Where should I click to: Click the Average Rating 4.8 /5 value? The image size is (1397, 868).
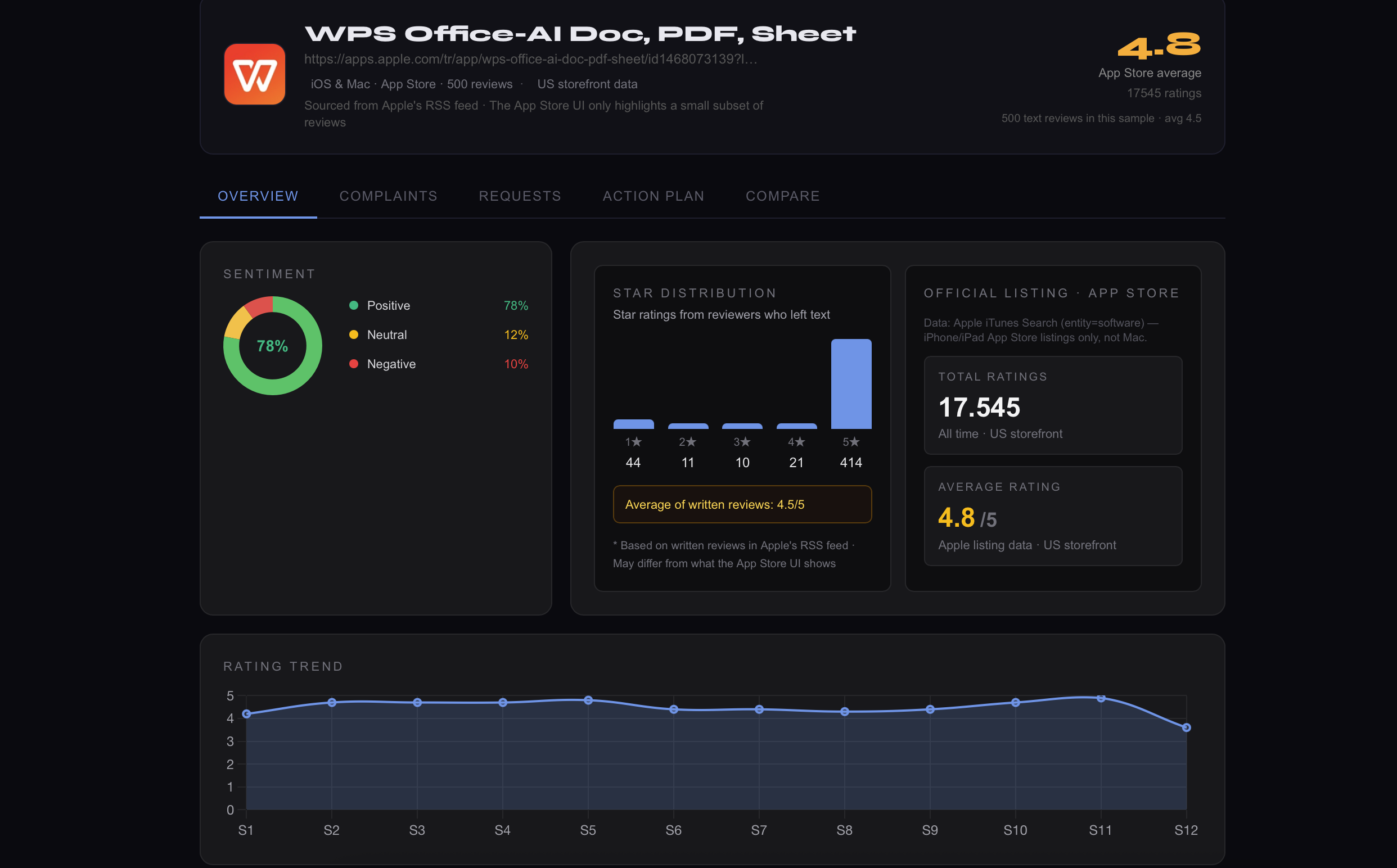pyautogui.click(x=967, y=518)
